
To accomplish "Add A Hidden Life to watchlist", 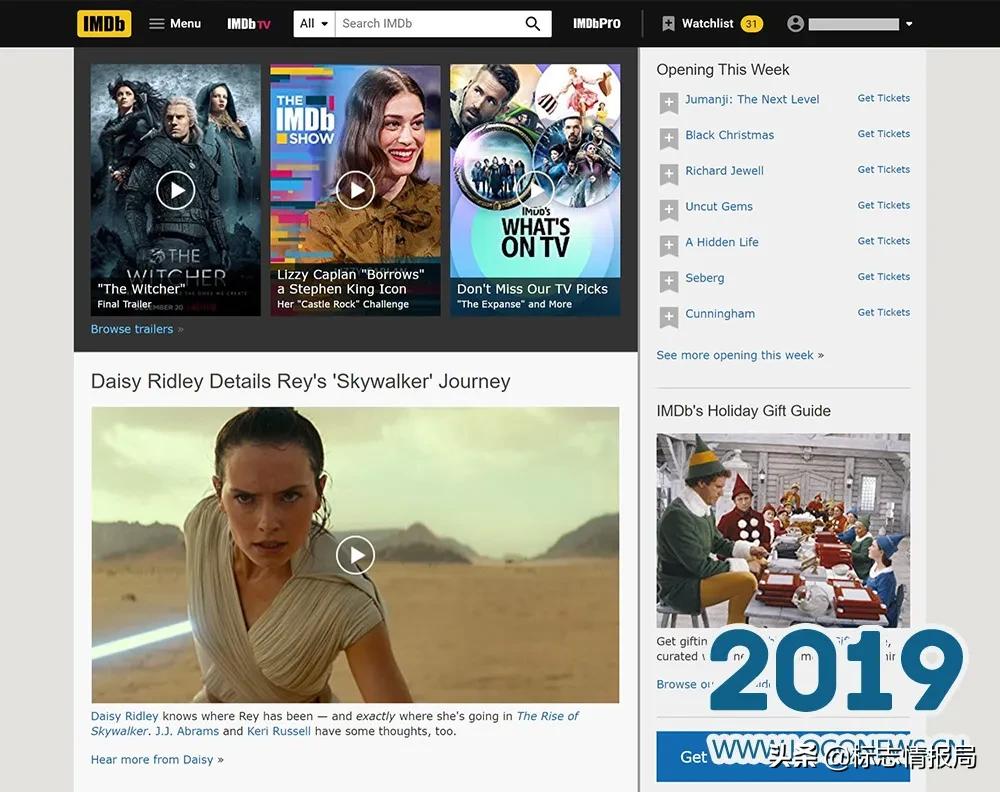I will click(x=668, y=246).
